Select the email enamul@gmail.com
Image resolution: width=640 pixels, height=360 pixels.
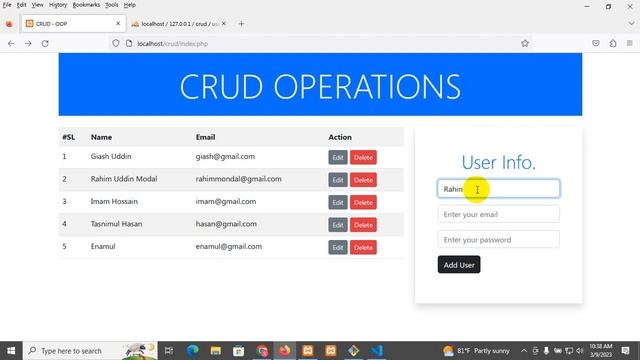[x=229, y=246]
